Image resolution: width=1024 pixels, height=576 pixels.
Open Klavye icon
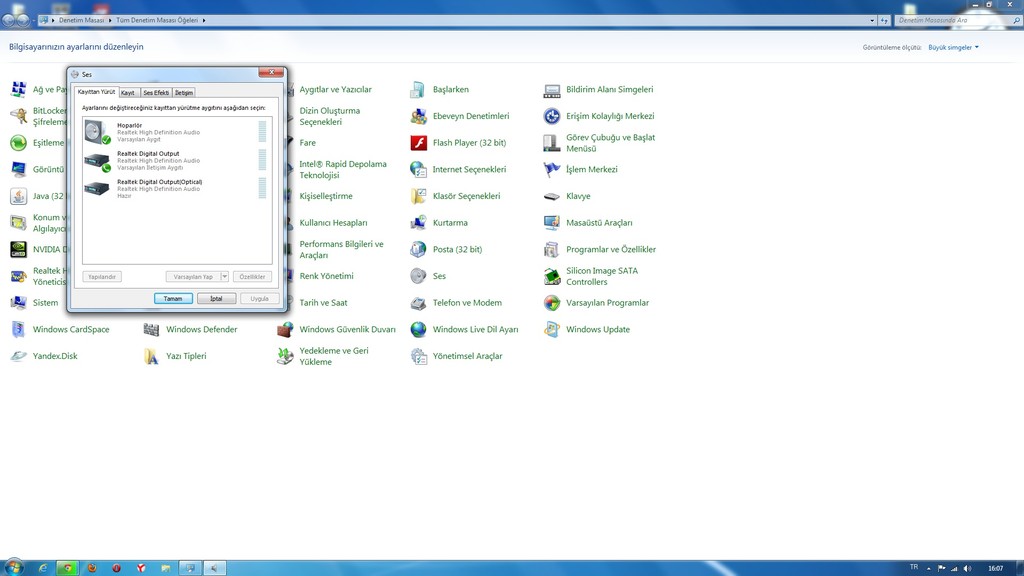click(552, 196)
